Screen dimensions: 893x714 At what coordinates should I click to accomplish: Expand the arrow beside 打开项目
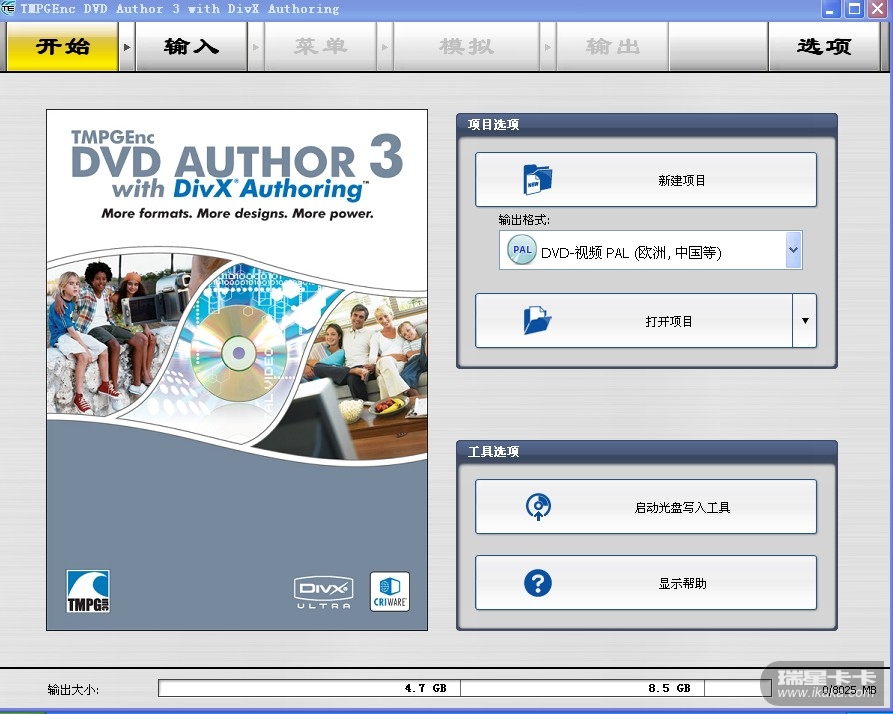(x=805, y=321)
